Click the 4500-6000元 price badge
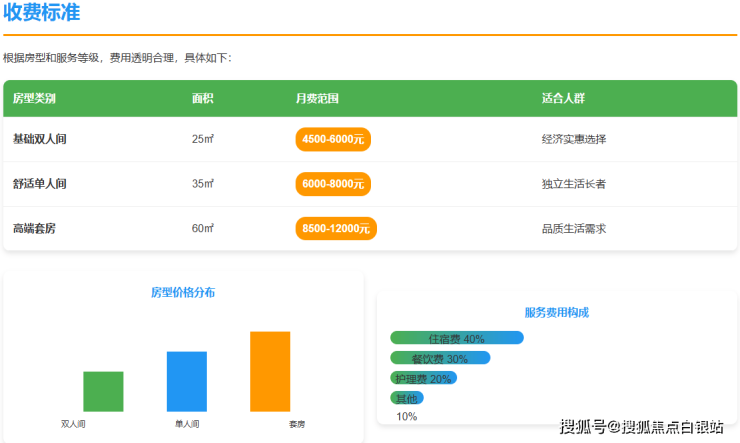Screen dimensions: 740x443 coord(333,139)
